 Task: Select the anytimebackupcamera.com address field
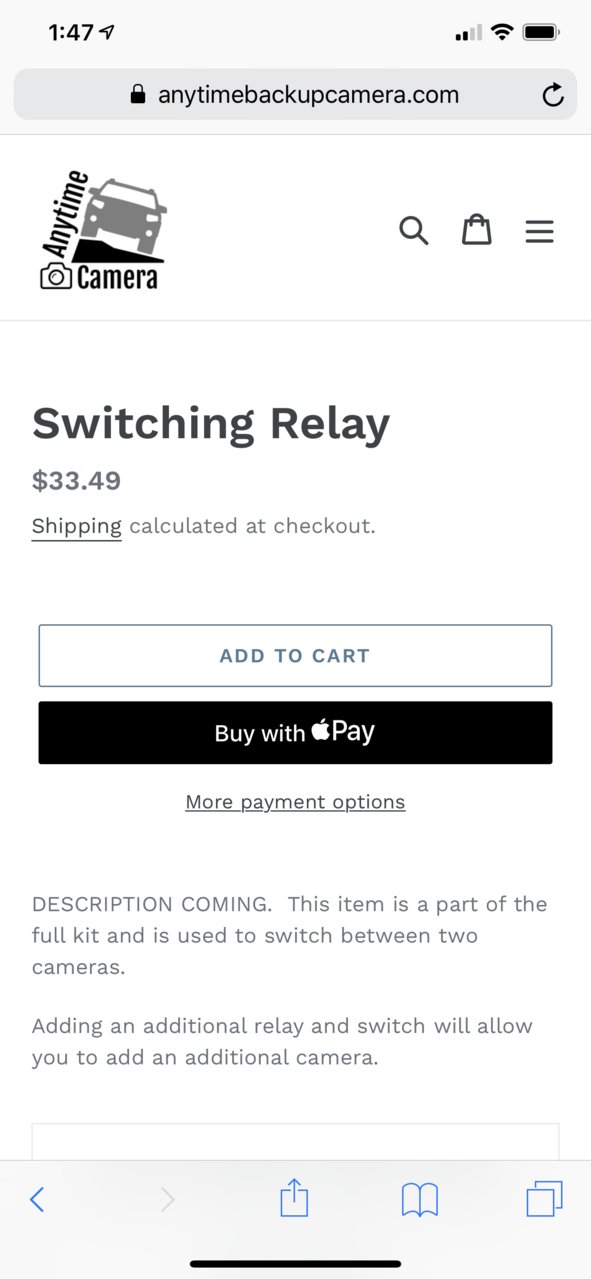click(295, 95)
